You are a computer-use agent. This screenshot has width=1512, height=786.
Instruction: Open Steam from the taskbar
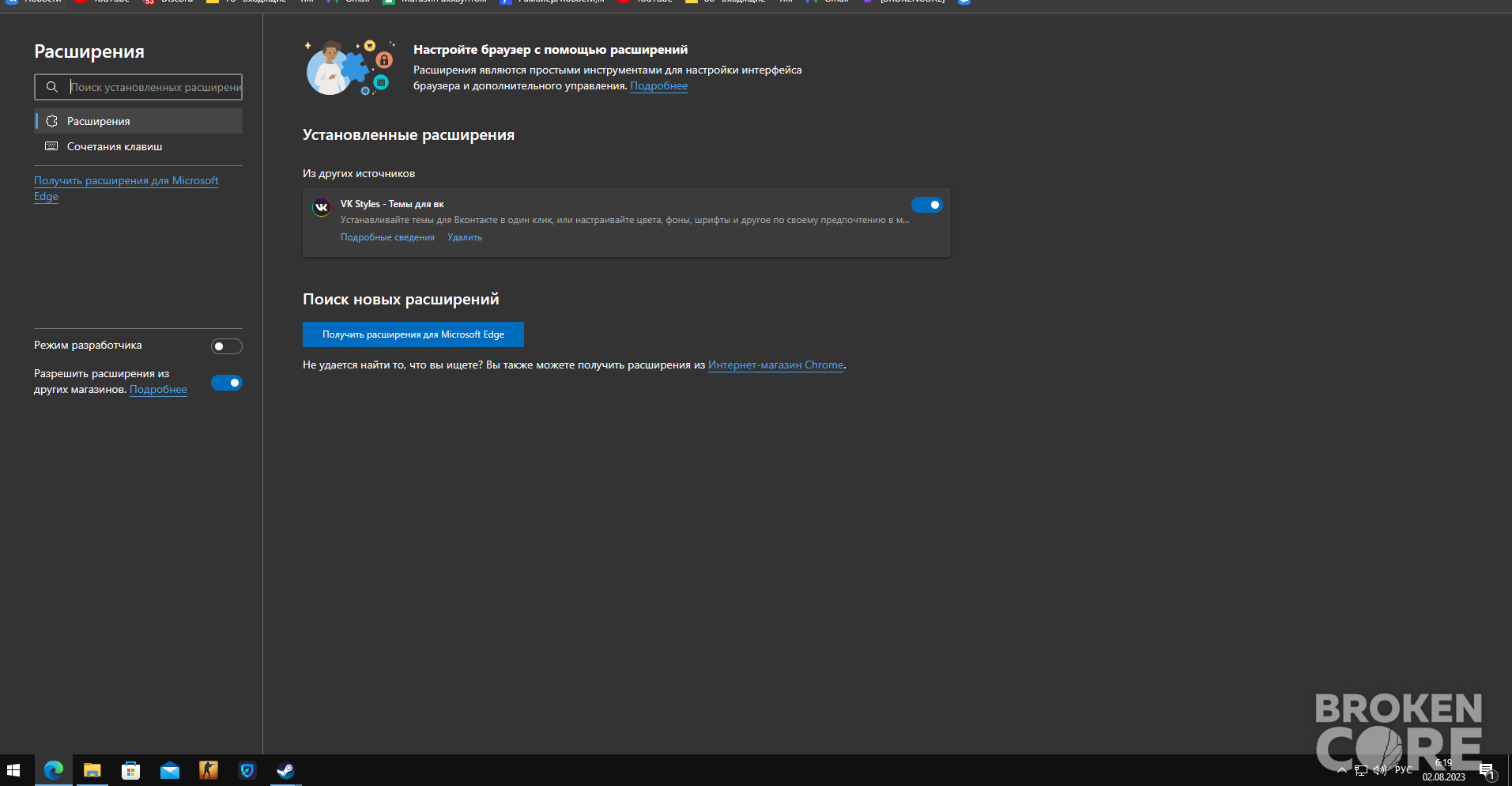285,770
